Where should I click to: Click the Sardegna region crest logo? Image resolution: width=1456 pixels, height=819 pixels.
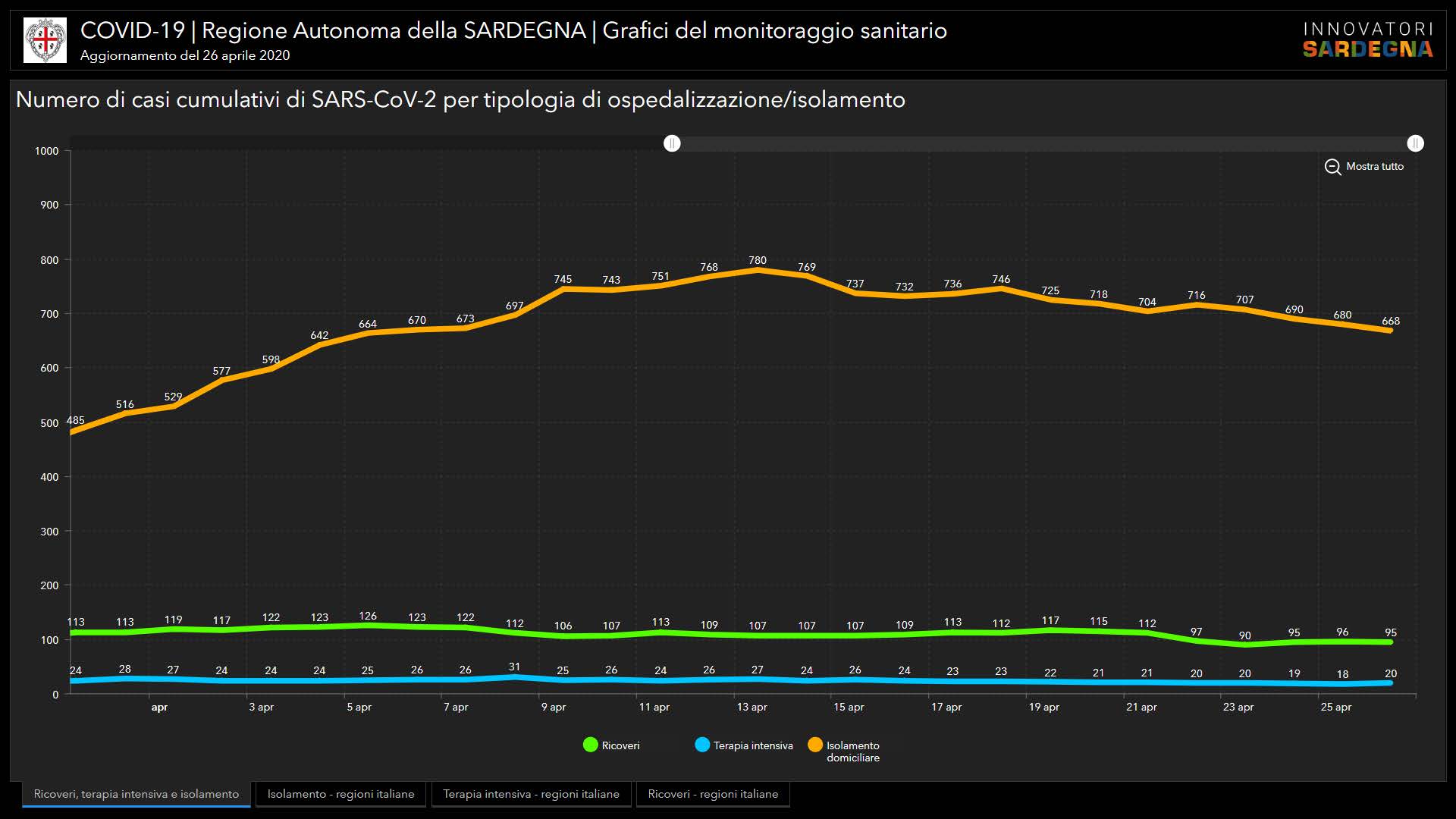pyautogui.click(x=45, y=40)
